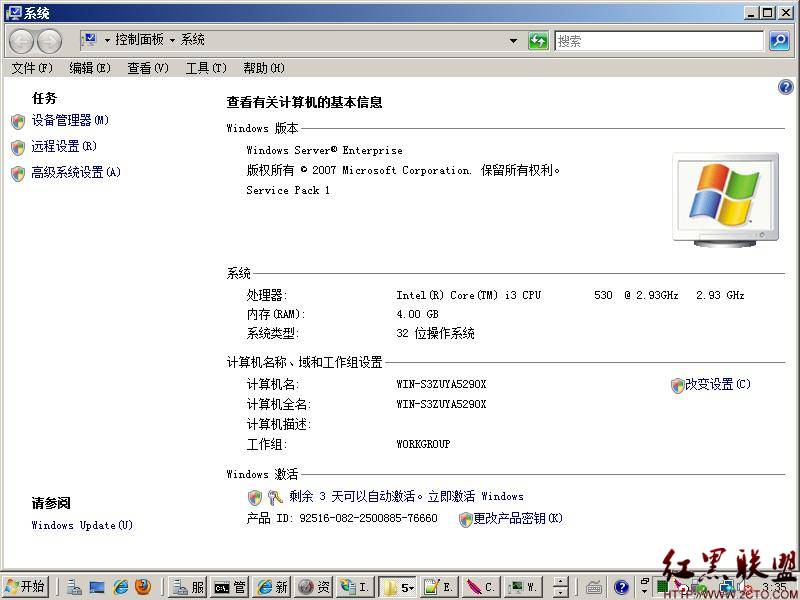Screen dimensions: 800x600
Task: Click the keyboard language bar icon in taskbar
Action: coord(593,588)
